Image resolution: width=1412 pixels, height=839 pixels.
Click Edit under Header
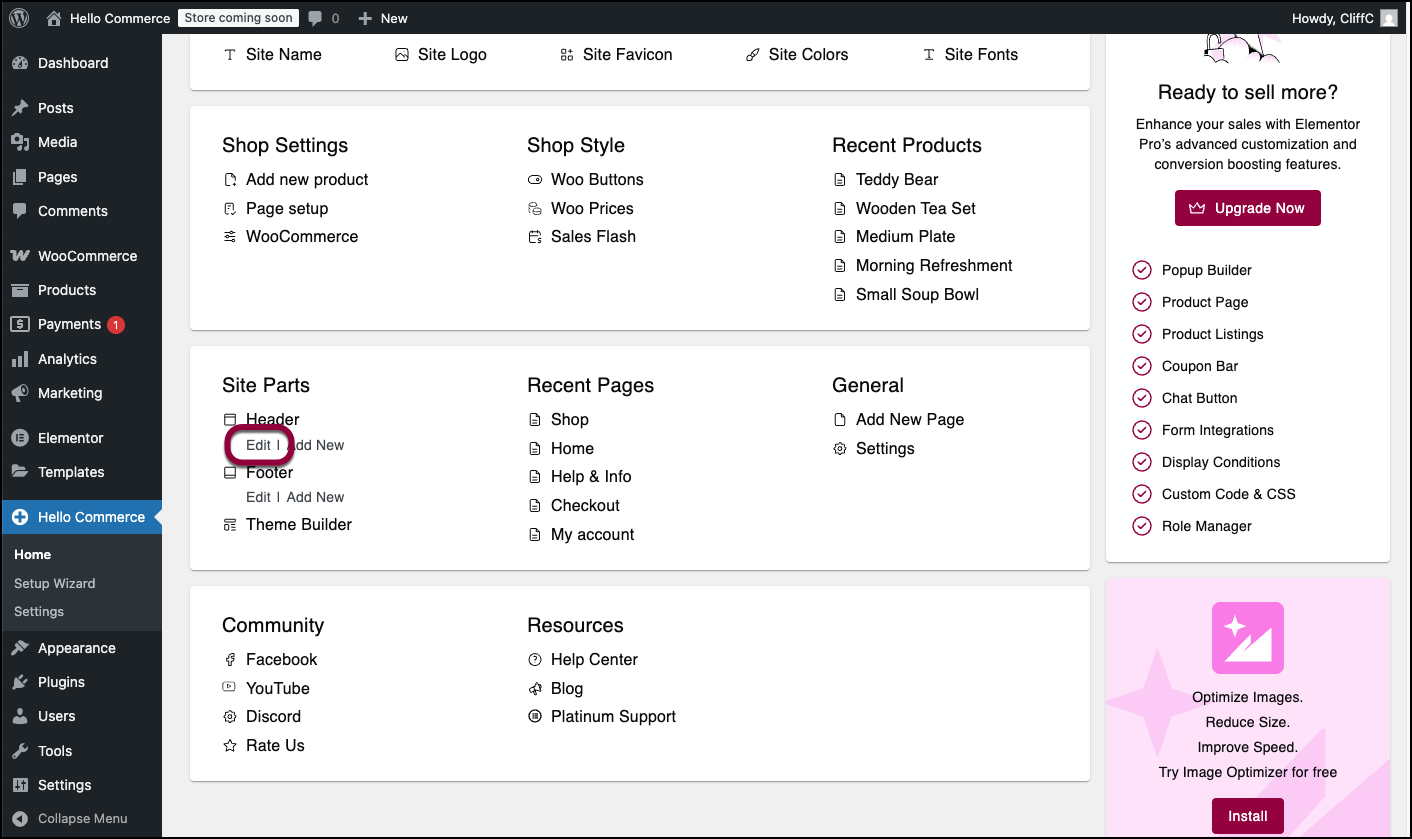click(258, 445)
